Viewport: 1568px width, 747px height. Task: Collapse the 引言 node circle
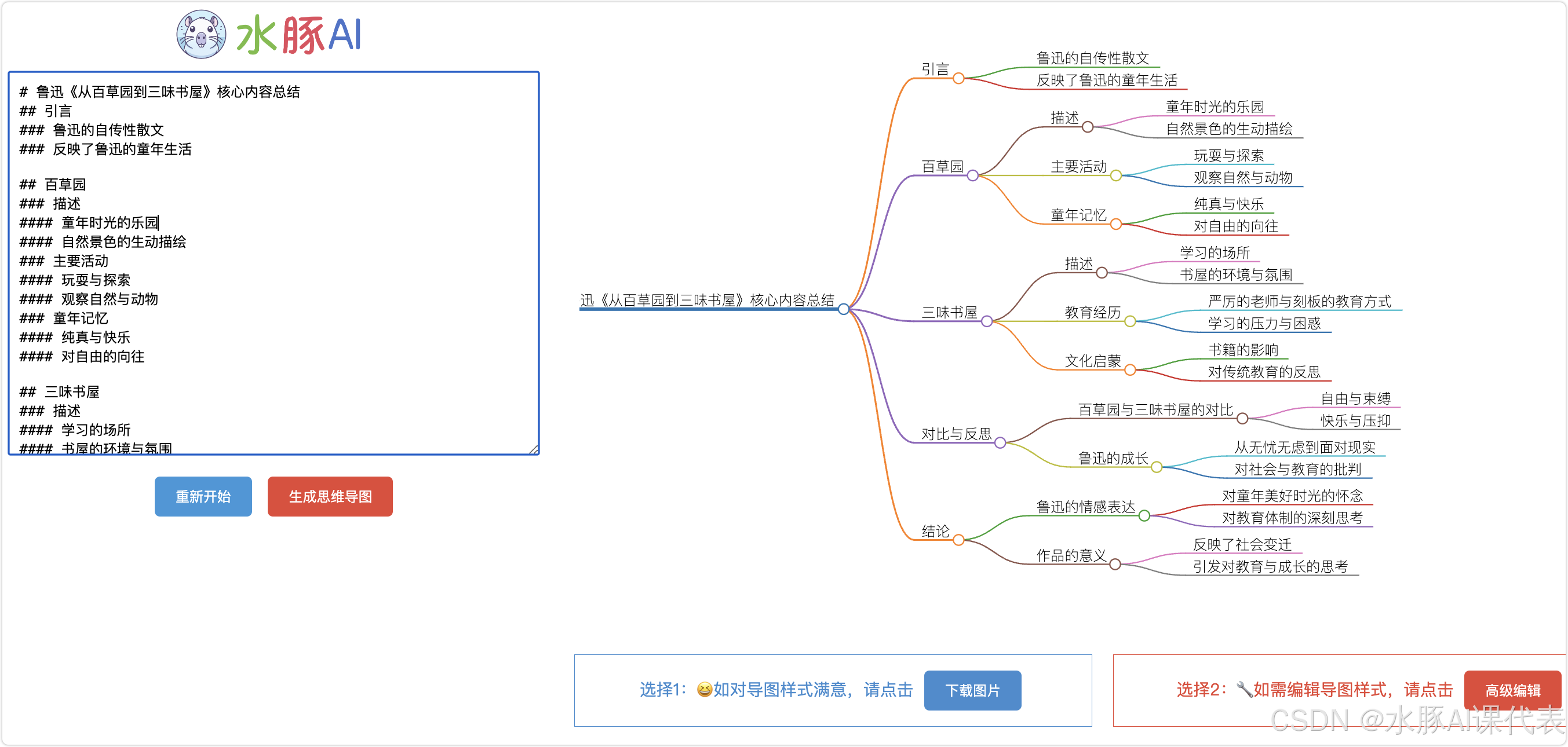pos(958,79)
